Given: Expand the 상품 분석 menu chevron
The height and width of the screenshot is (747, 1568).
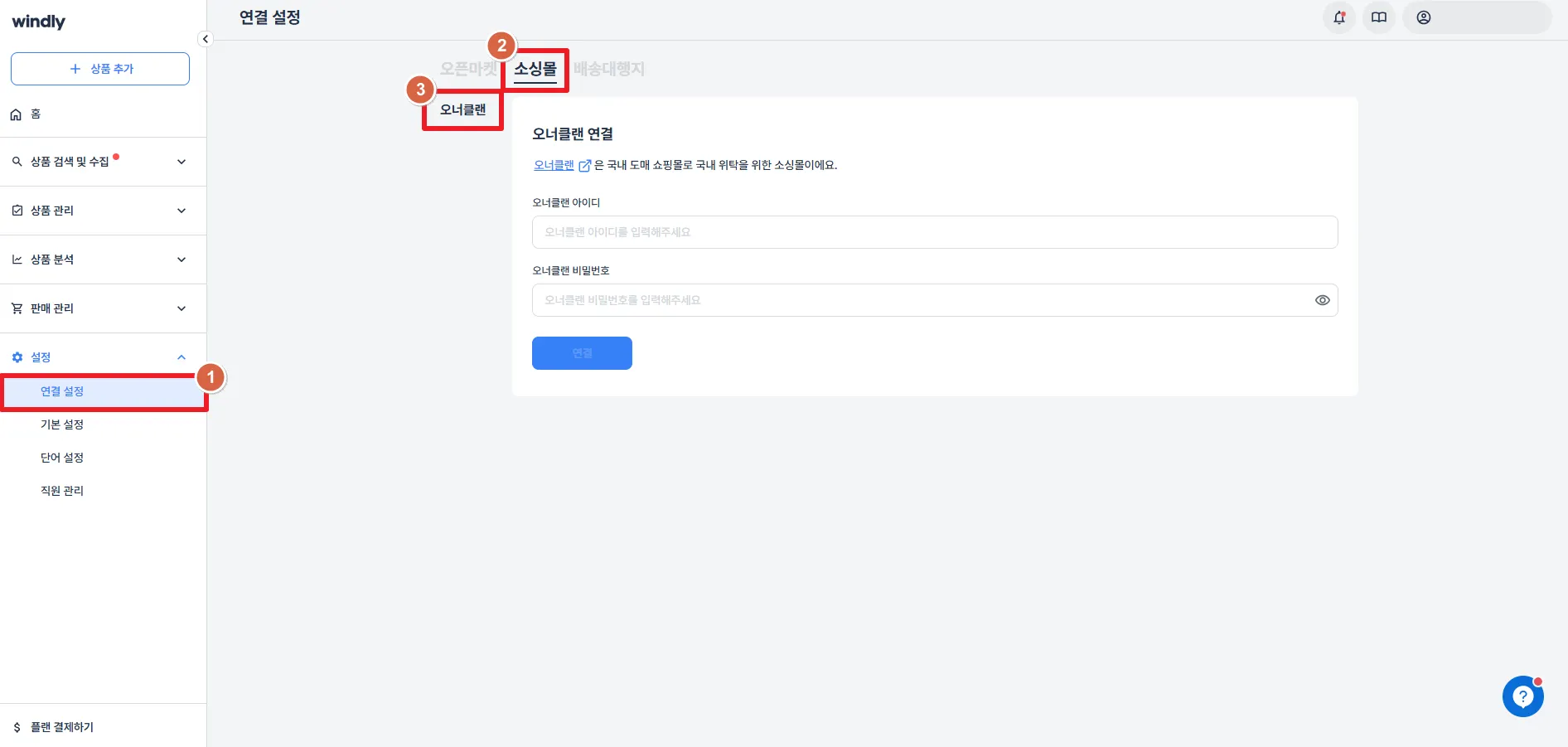Looking at the screenshot, I should pyautogui.click(x=181, y=260).
